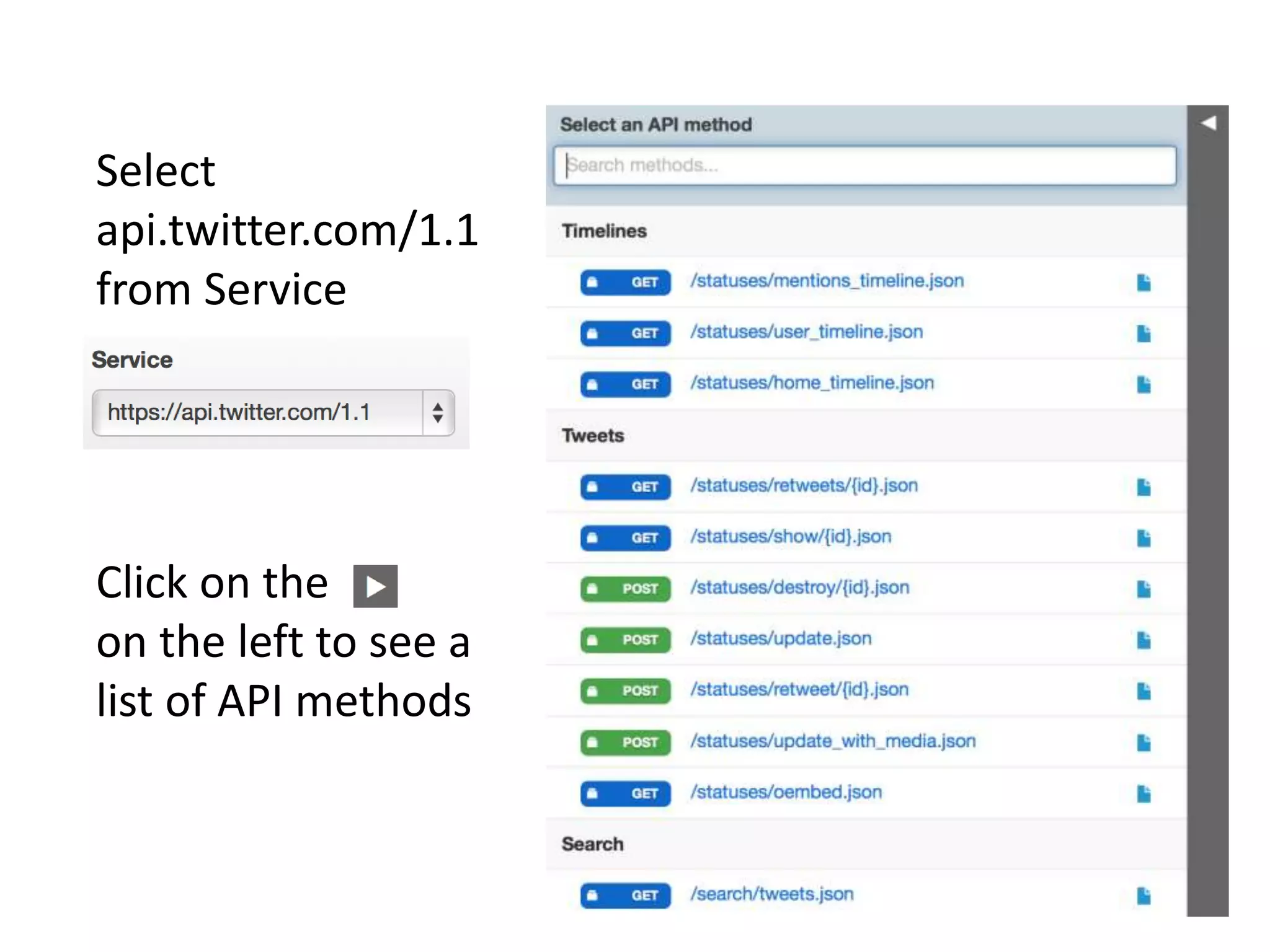Select /statuses/destroy/{id}.json method
The width and height of the screenshot is (1270, 952).
[x=800, y=588]
